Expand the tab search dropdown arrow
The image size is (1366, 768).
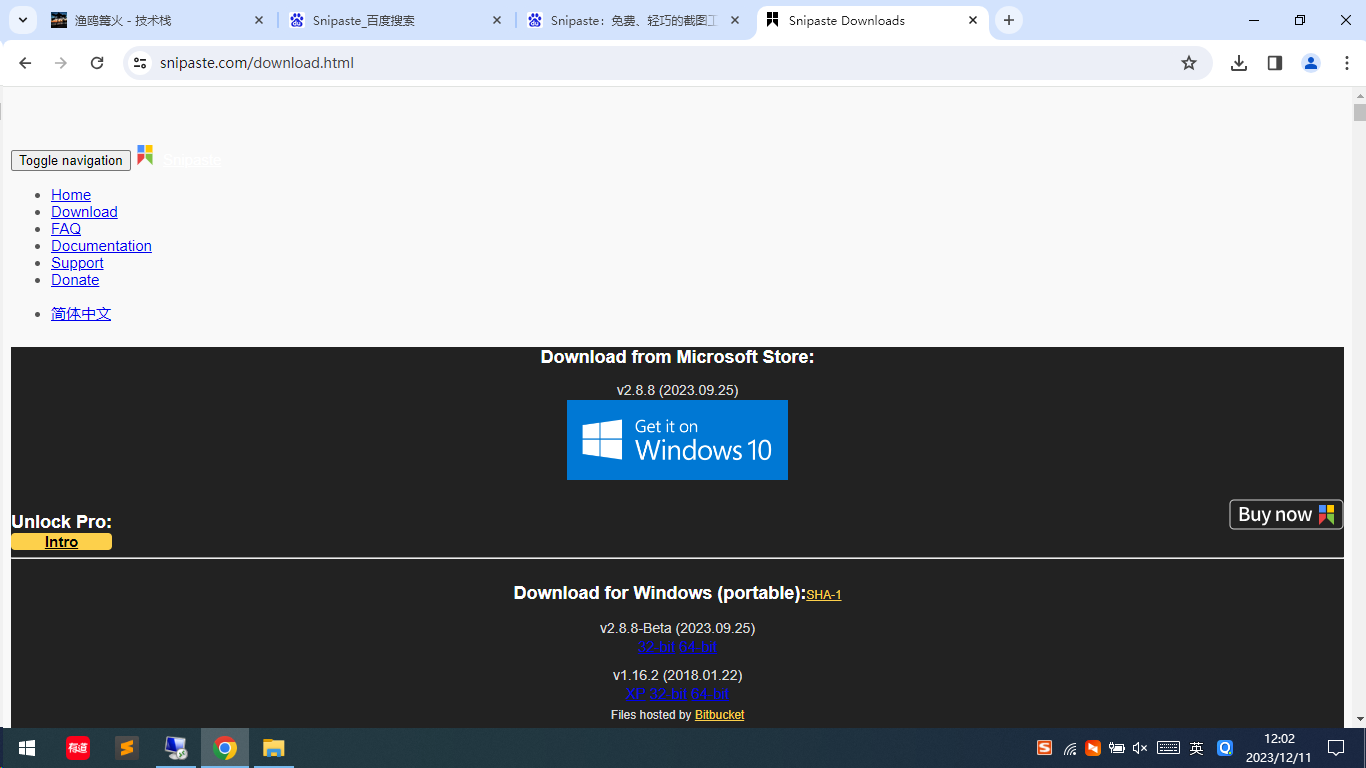point(23,20)
